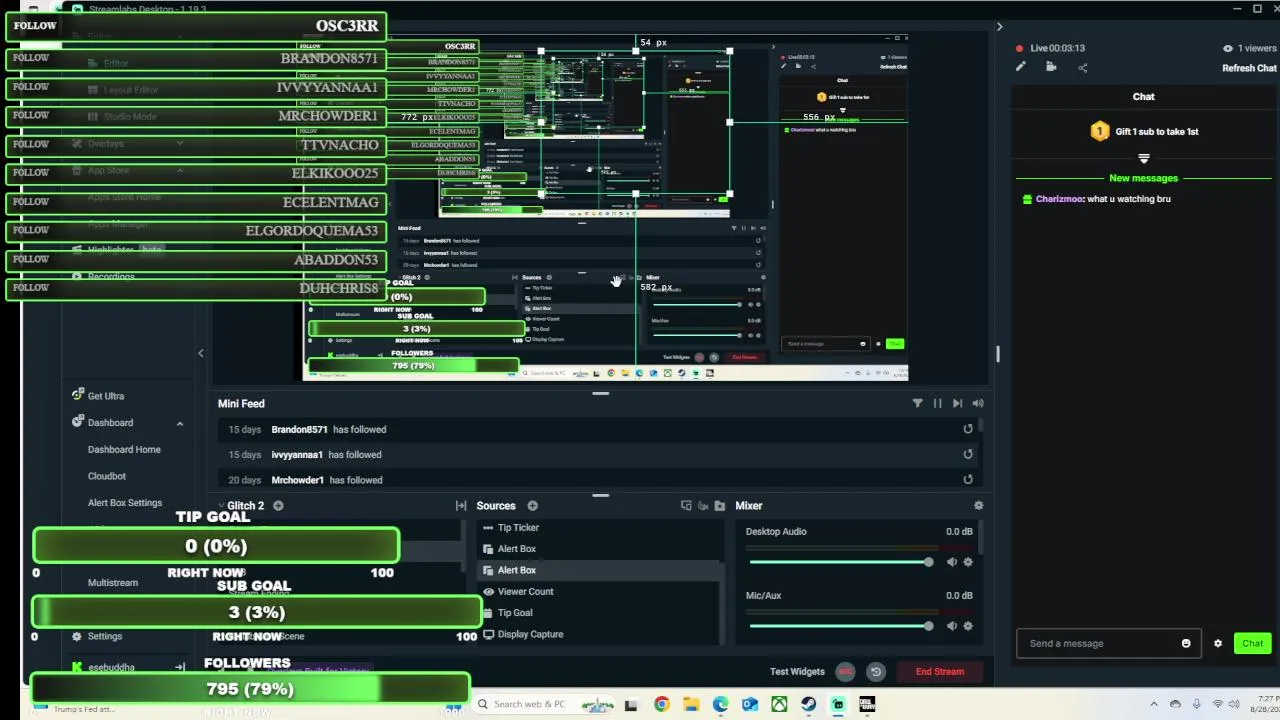1280x720 pixels.
Task: Pause the Mini Feed alerts
Action: coord(937,403)
